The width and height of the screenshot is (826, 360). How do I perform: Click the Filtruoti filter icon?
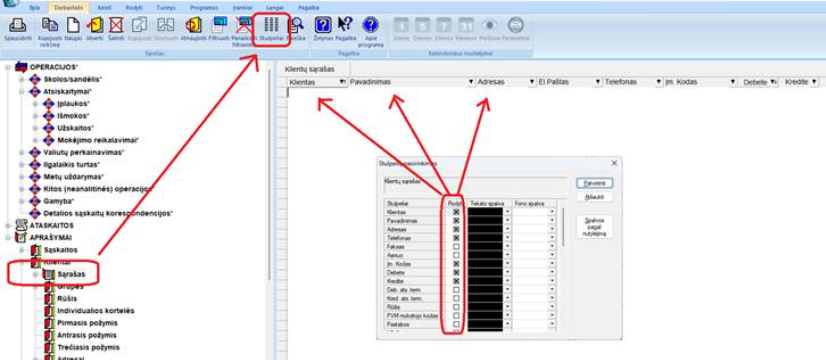[x=219, y=25]
